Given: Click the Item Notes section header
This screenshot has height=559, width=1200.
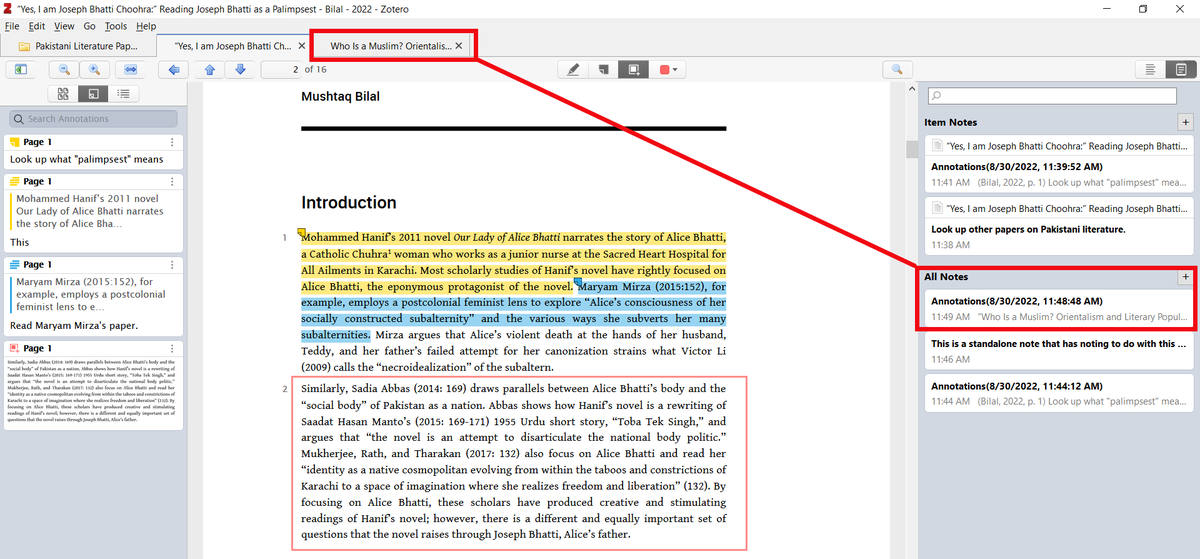Looking at the screenshot, I should [x=951, y=122].
